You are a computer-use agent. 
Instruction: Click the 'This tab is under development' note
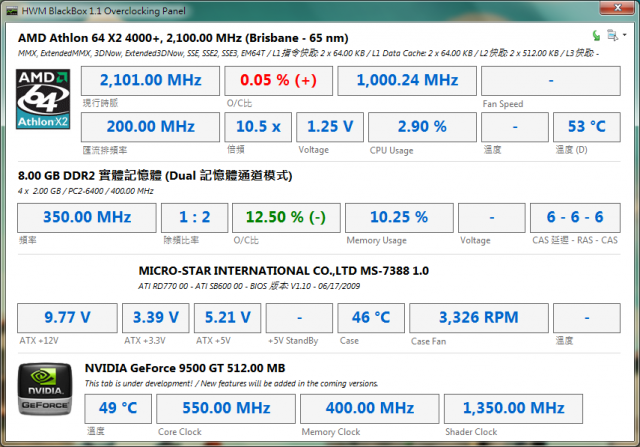(231, 384)
